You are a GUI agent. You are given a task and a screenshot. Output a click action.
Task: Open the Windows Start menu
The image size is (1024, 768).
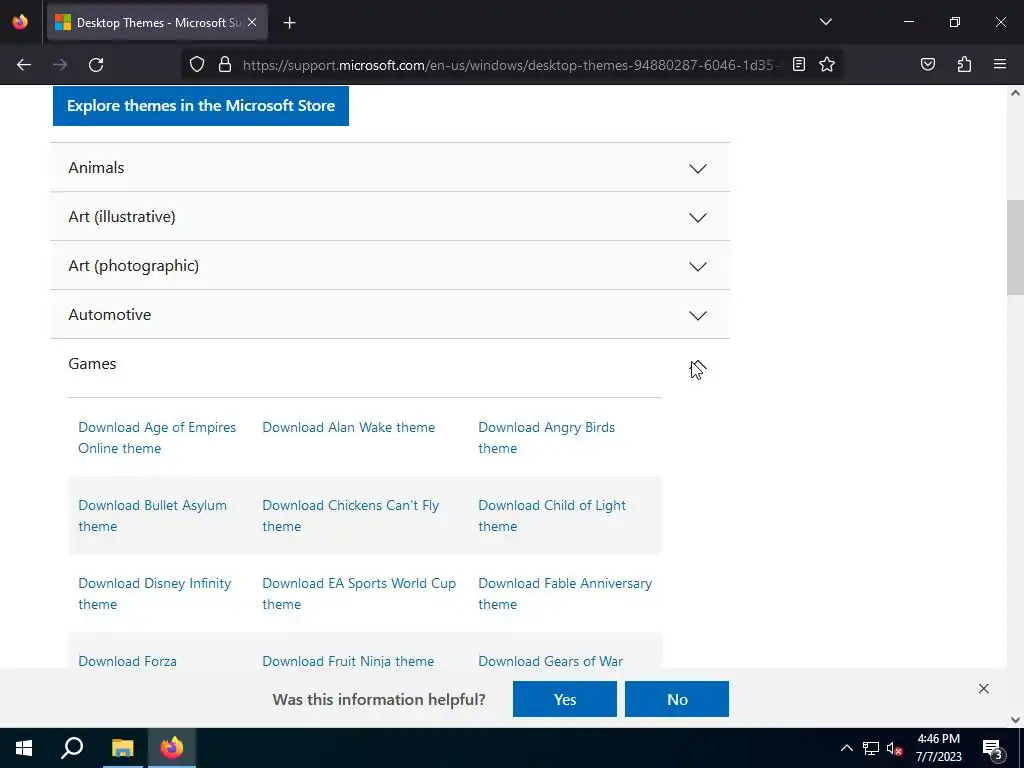(24, 748)
